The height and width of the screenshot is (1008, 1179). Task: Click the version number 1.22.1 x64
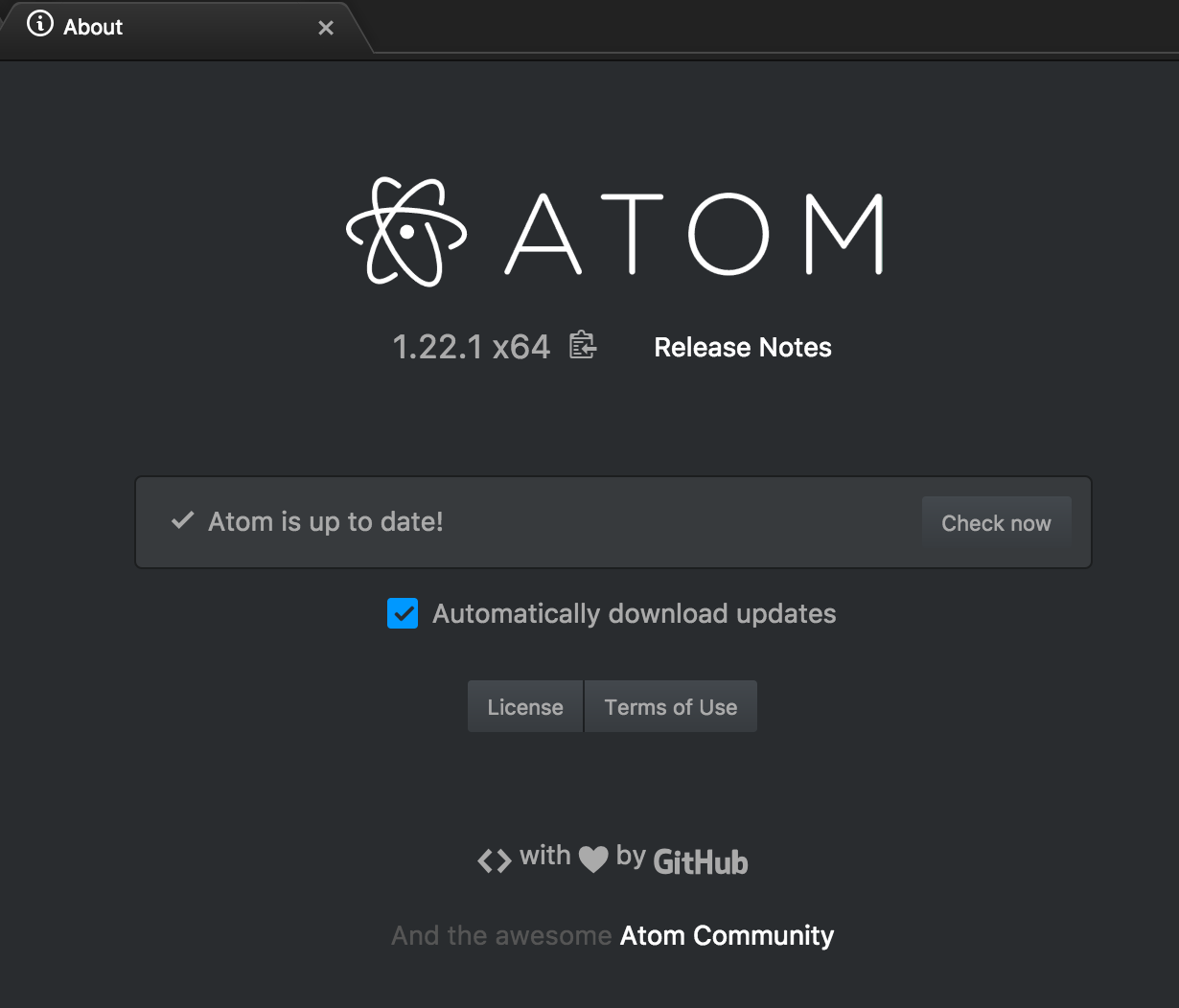(x=471, y=347)
